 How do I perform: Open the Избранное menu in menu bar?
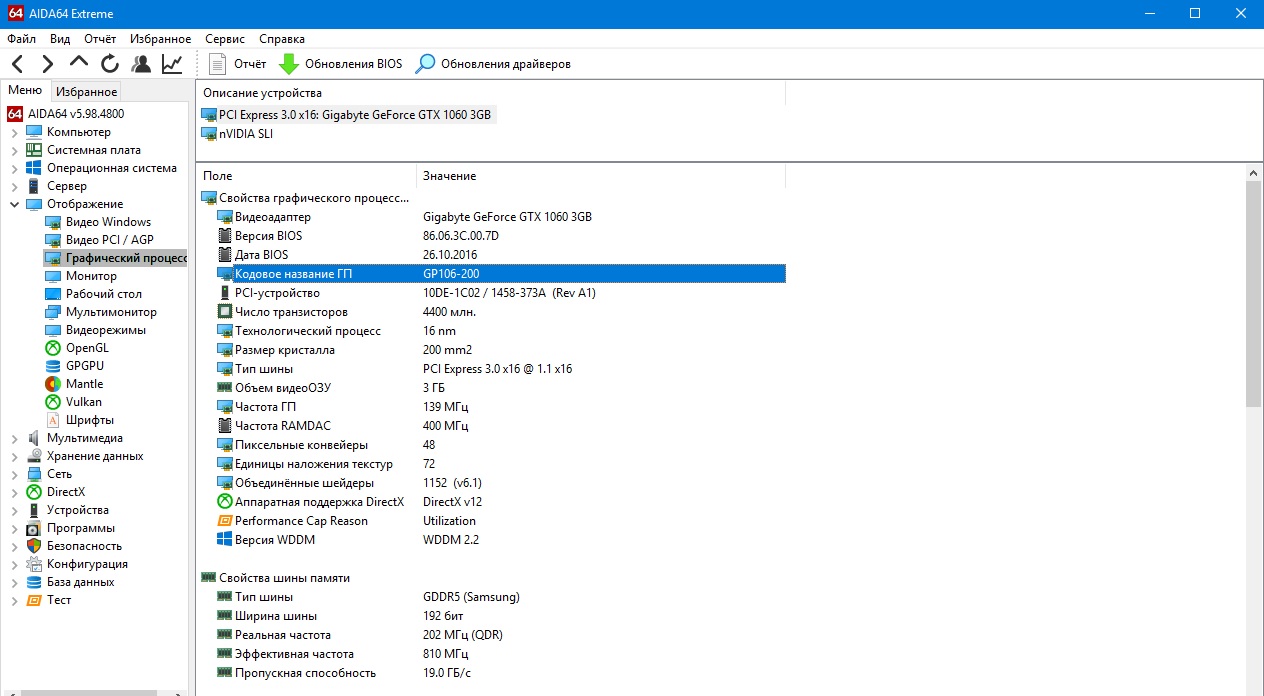pos(160,39)
